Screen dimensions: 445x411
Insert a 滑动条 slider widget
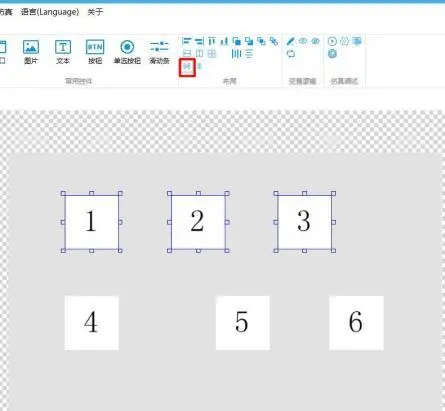click(159, 52)
